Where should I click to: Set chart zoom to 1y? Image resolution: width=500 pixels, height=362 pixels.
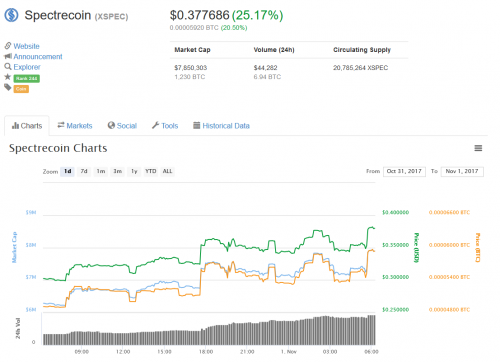point(134,171)
